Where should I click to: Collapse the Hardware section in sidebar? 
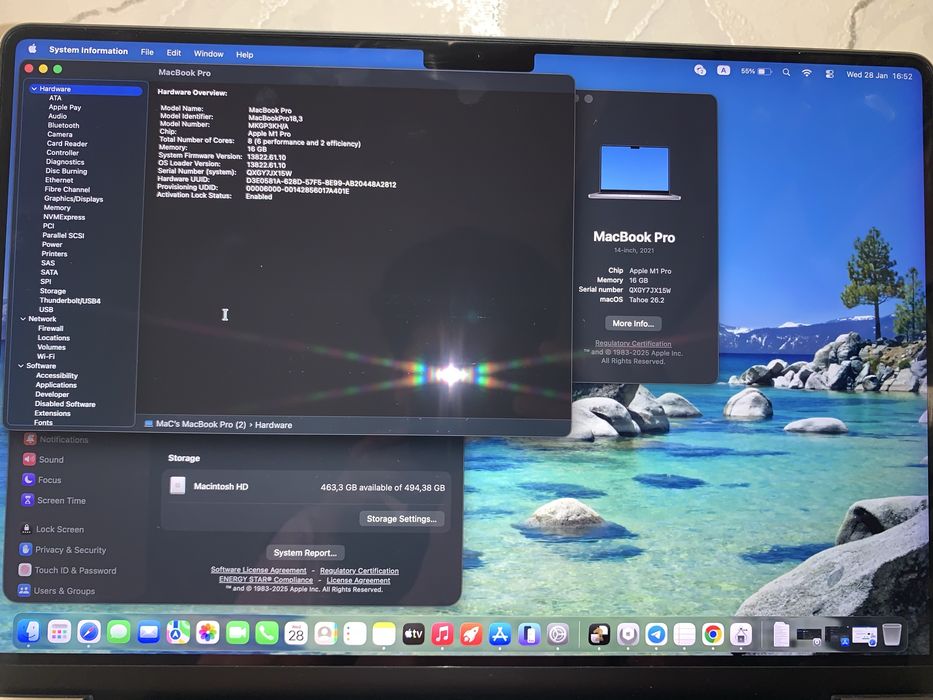coord(34,89)
